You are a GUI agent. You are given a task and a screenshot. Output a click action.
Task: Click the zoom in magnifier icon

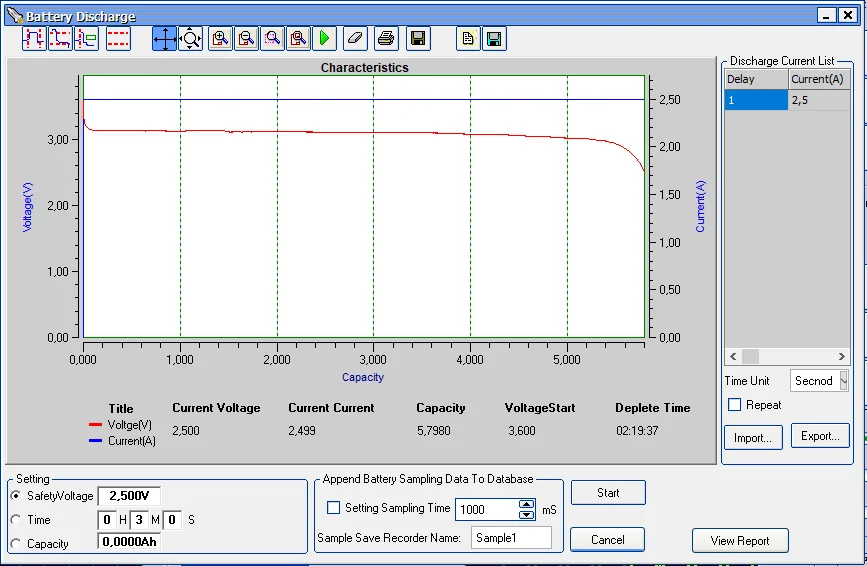pyautogui.click(x=220, y=39)
